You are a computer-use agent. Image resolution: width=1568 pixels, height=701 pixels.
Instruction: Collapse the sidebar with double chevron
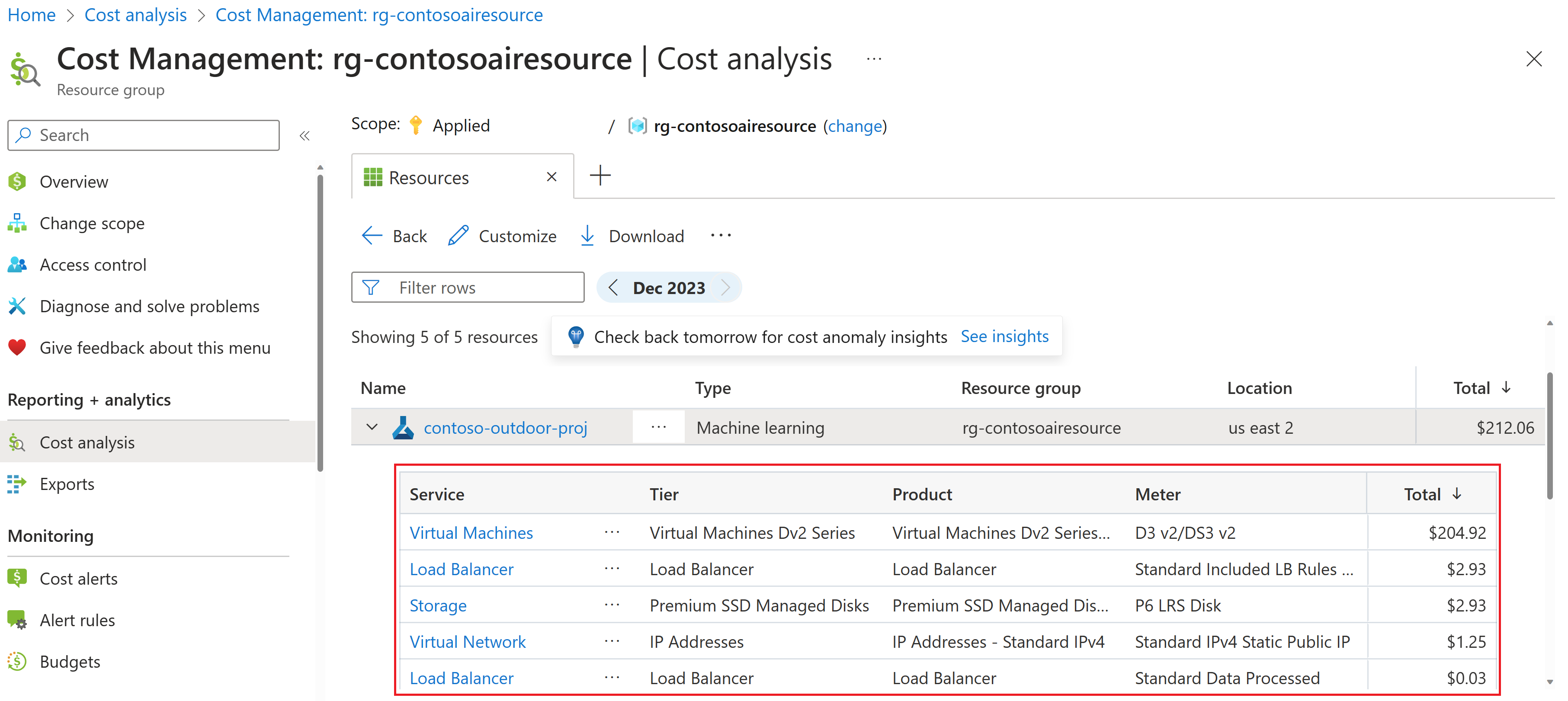(305, 135)
